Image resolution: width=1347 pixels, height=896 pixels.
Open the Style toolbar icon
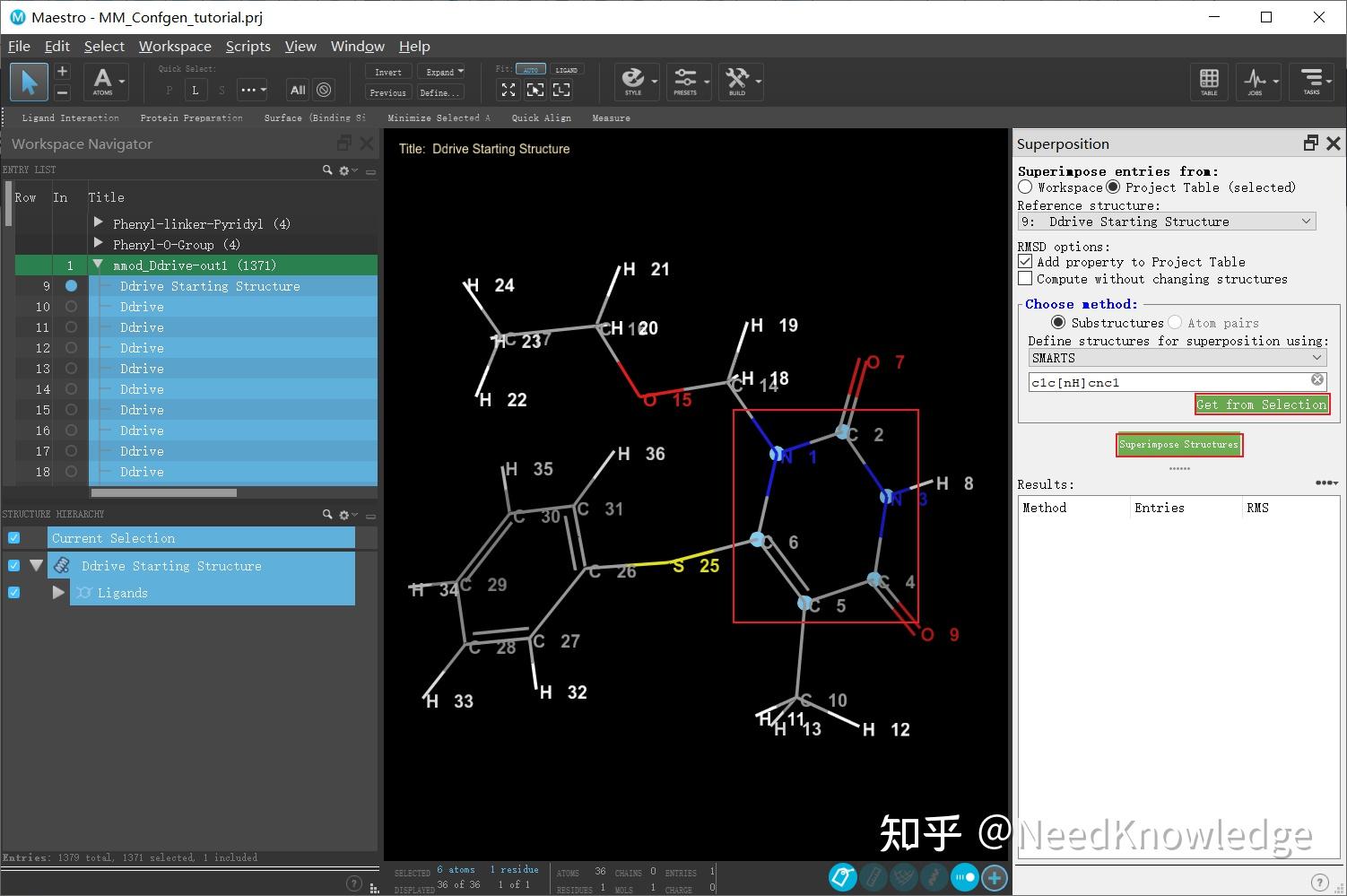(635, 81)
